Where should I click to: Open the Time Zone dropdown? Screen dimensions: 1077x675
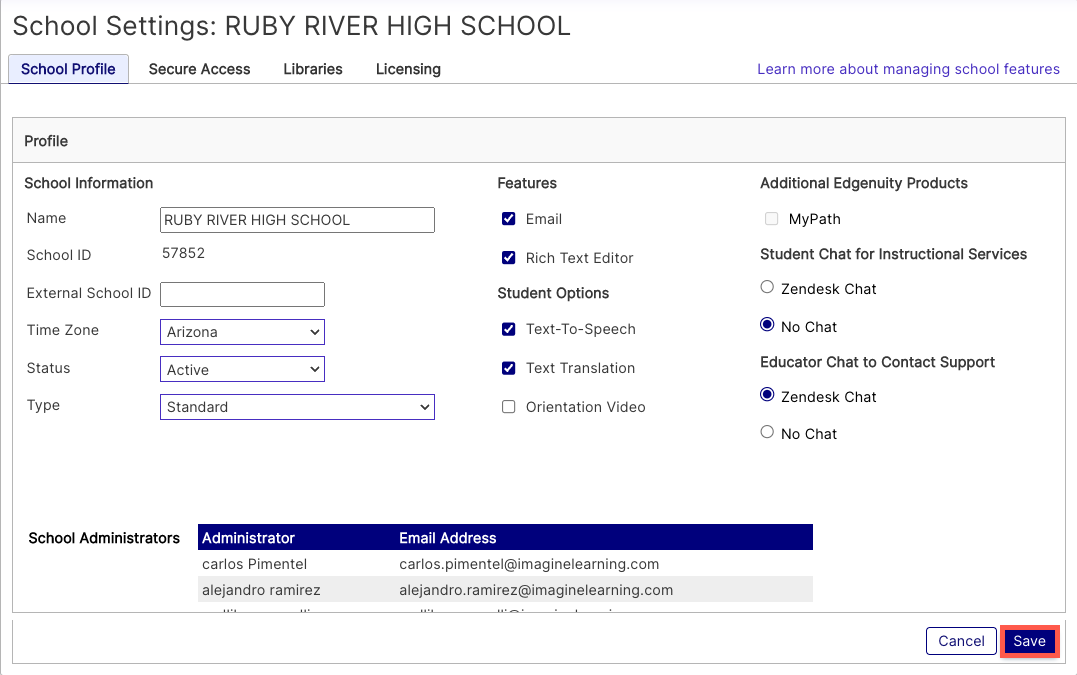[242, 332]
